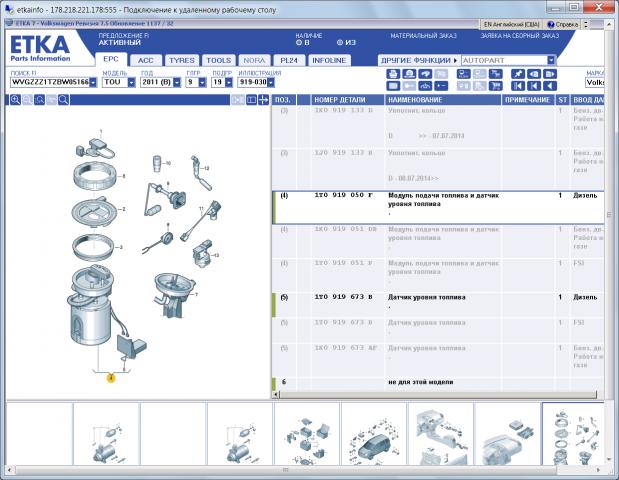Click the last selected thumbnail in the strip
Viewport: 619px width, 480px height.
click(x=573, y=434)
